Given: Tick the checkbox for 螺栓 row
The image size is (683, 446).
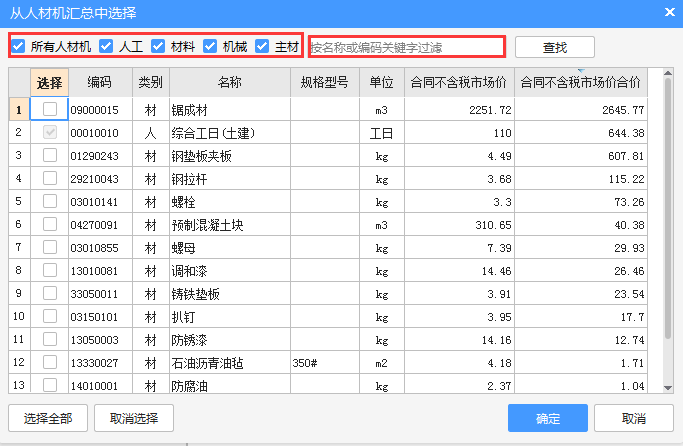Looking at the screenshot, I should pos(50,201).
